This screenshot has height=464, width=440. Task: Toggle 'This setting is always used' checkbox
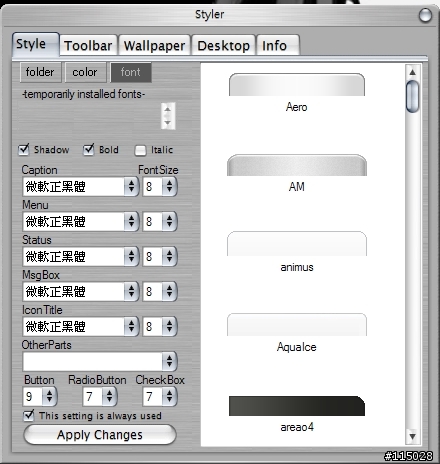[x=29, y=415]
